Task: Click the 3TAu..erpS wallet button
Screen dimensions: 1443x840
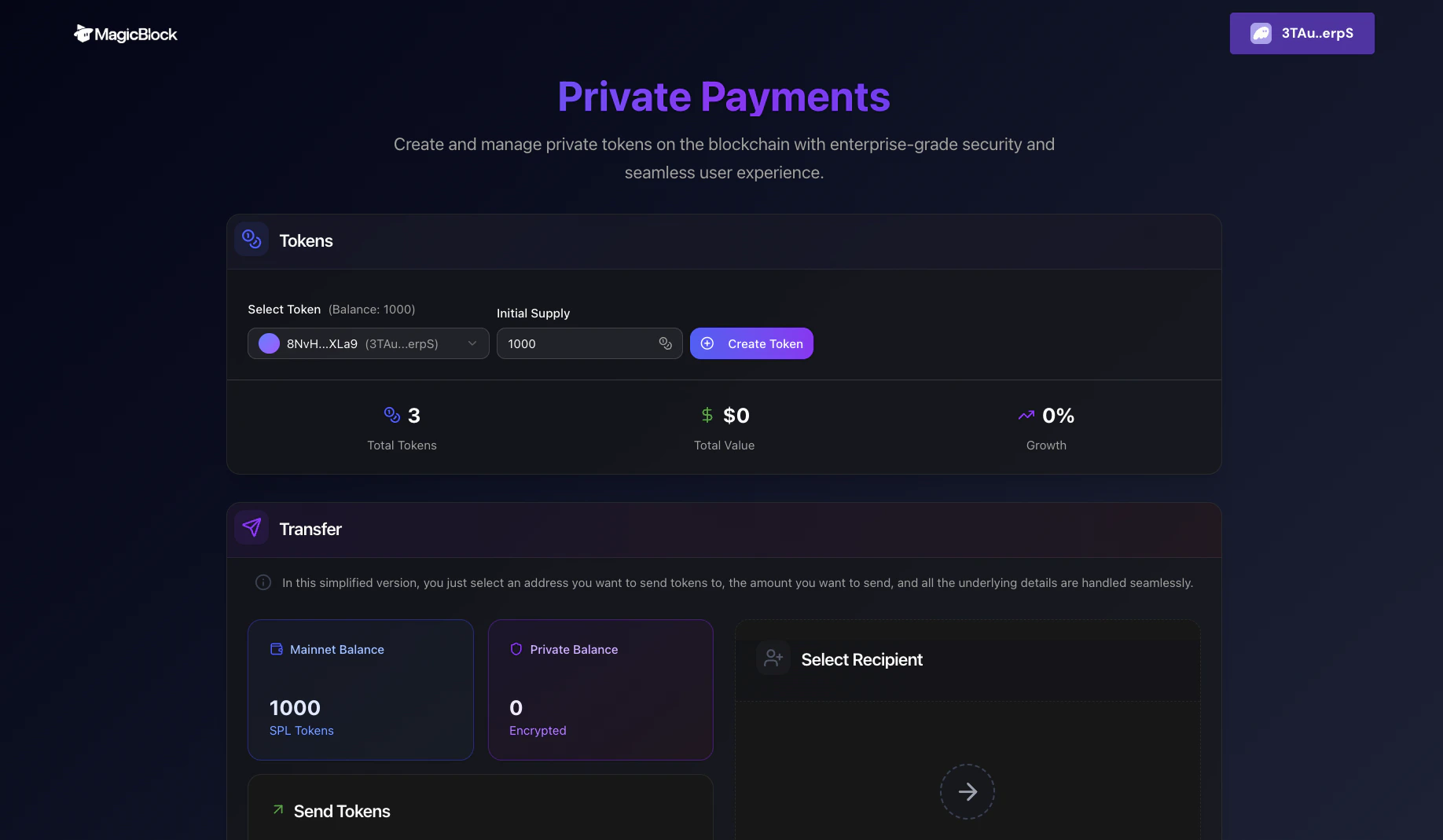Action: coord(1302,33)
